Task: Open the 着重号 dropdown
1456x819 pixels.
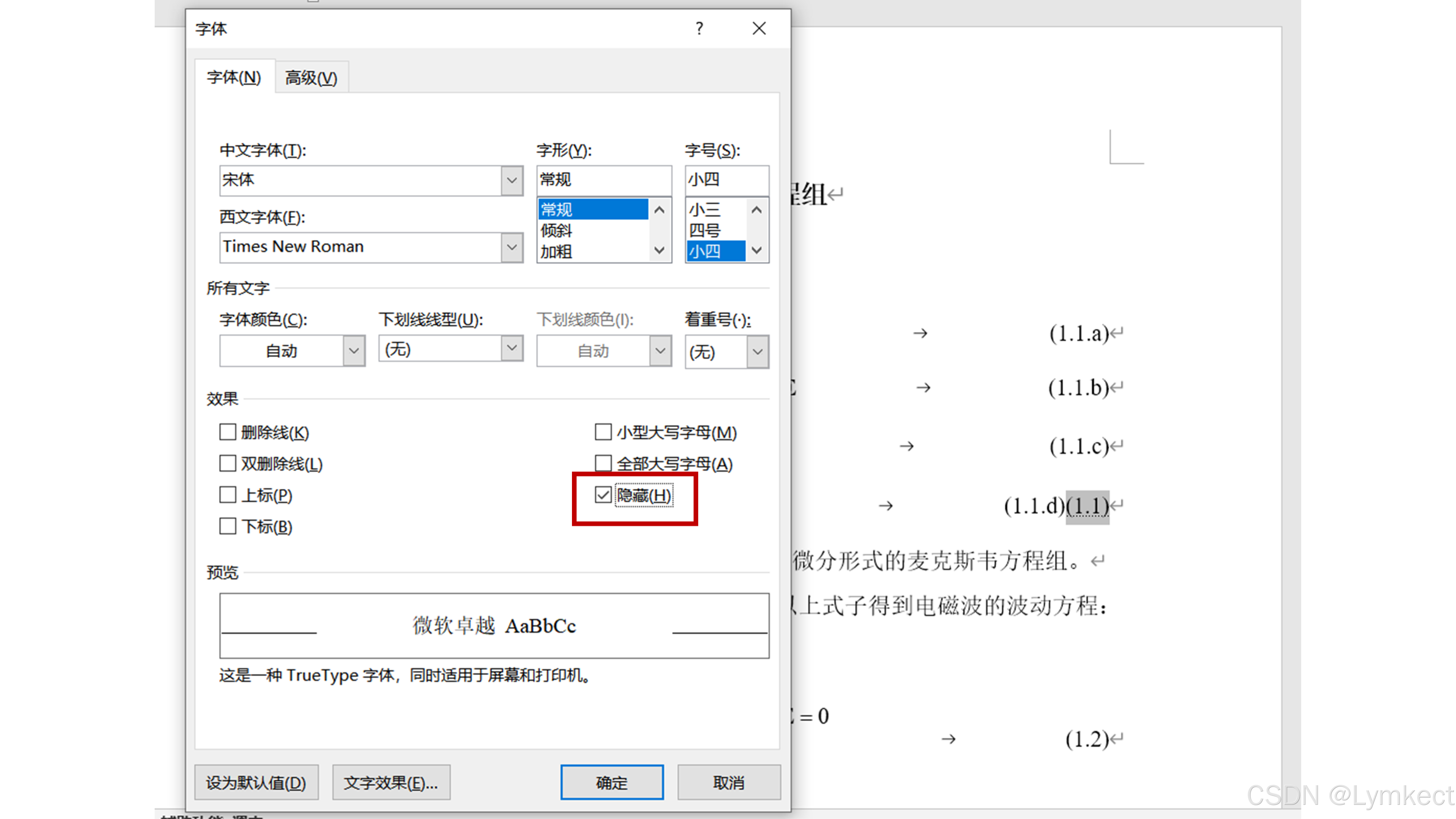Action: coord(758,352)
